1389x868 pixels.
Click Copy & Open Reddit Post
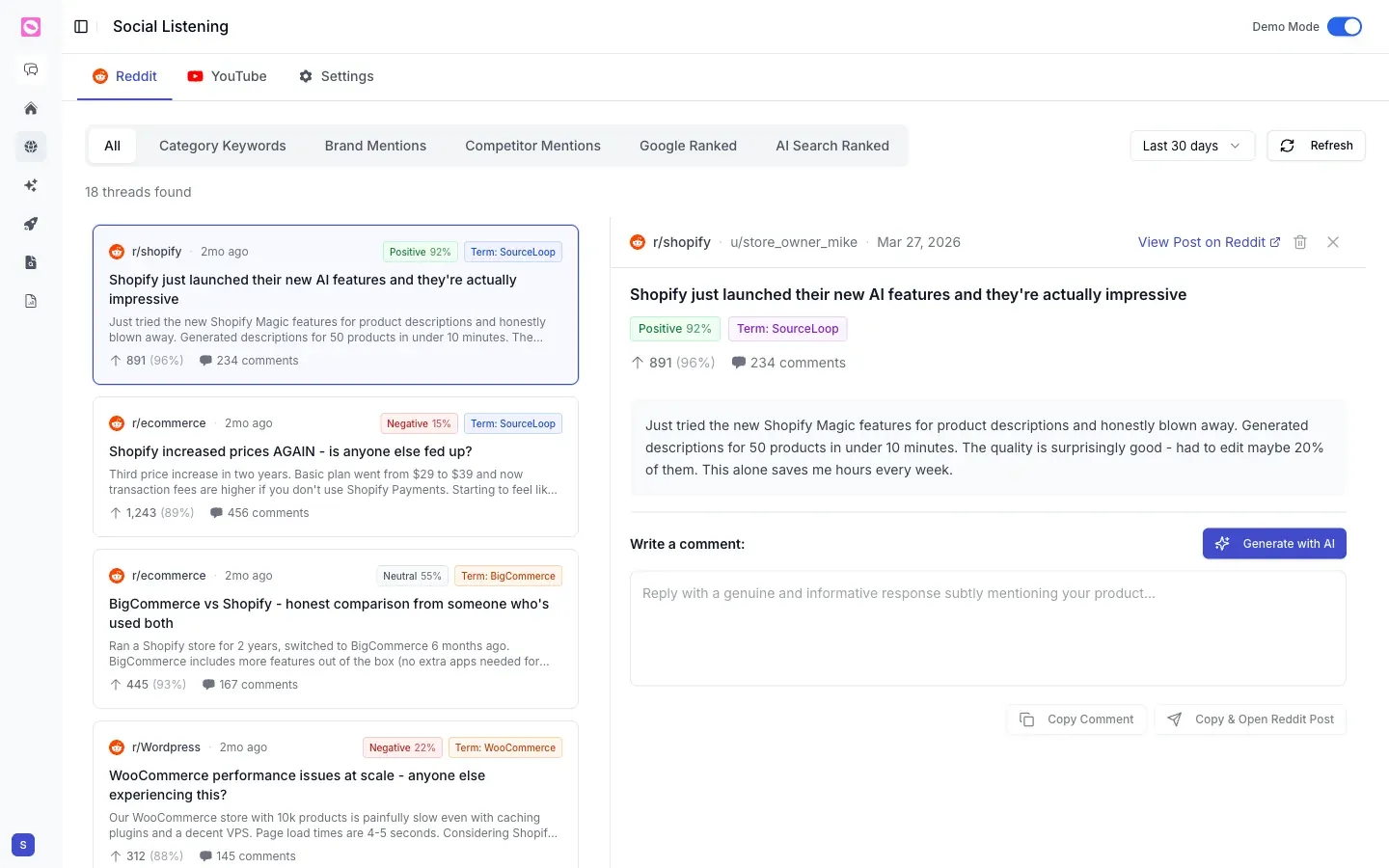coord(1250,719)
